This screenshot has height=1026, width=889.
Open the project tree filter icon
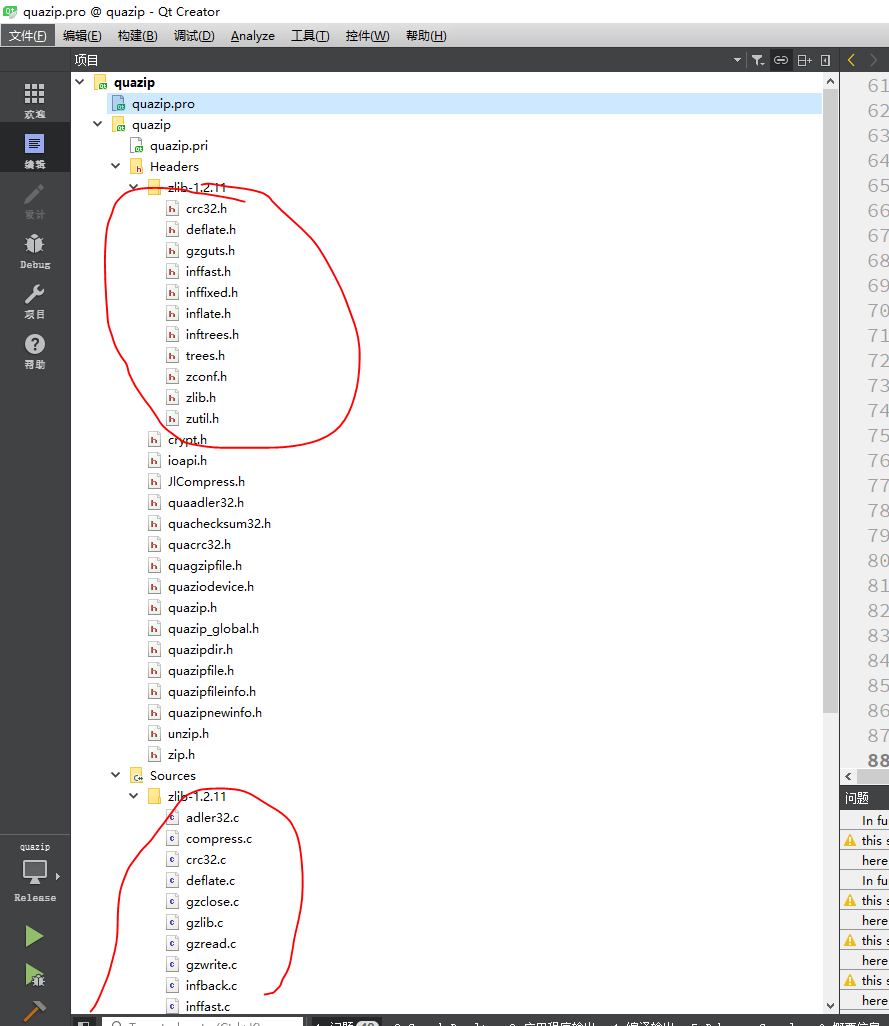pos(758,60)
